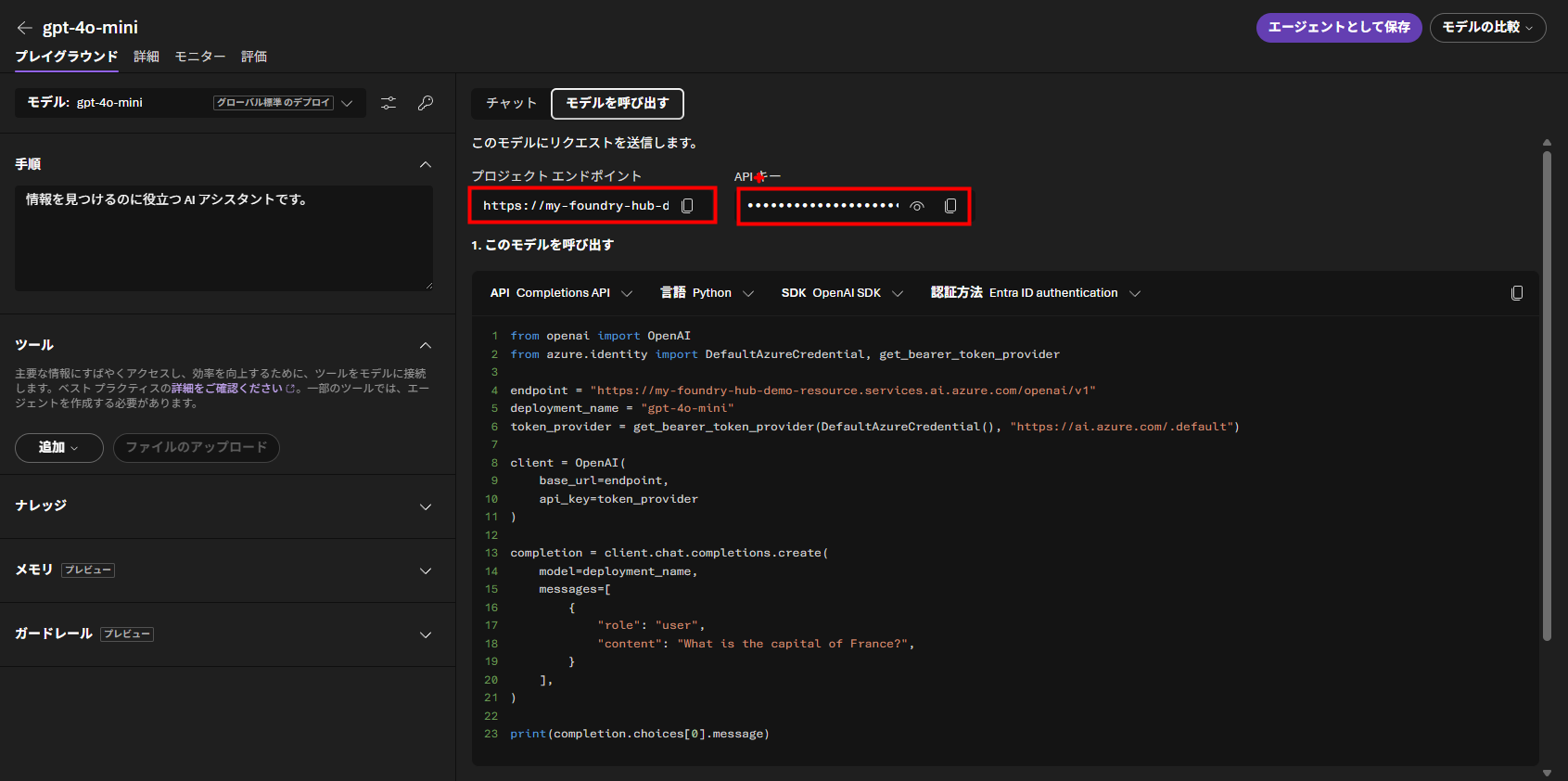
Task: Copy the API key value
Action: click(x=950, y=206)
